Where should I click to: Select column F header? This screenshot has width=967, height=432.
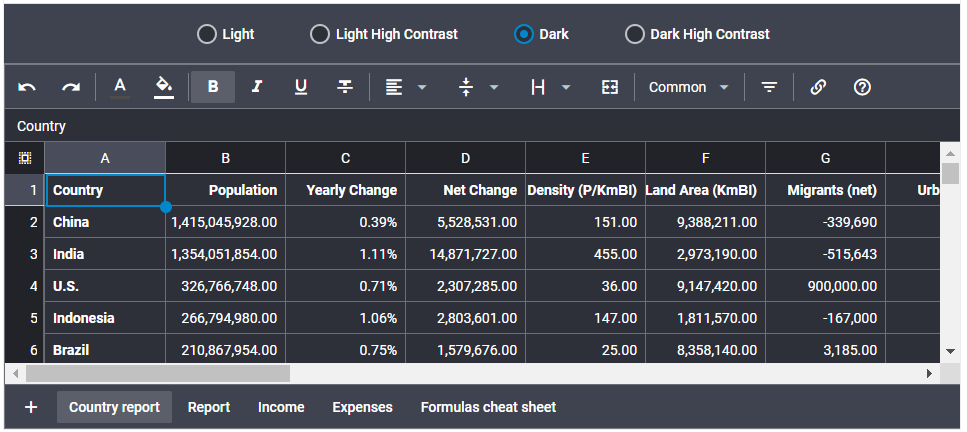706,158
